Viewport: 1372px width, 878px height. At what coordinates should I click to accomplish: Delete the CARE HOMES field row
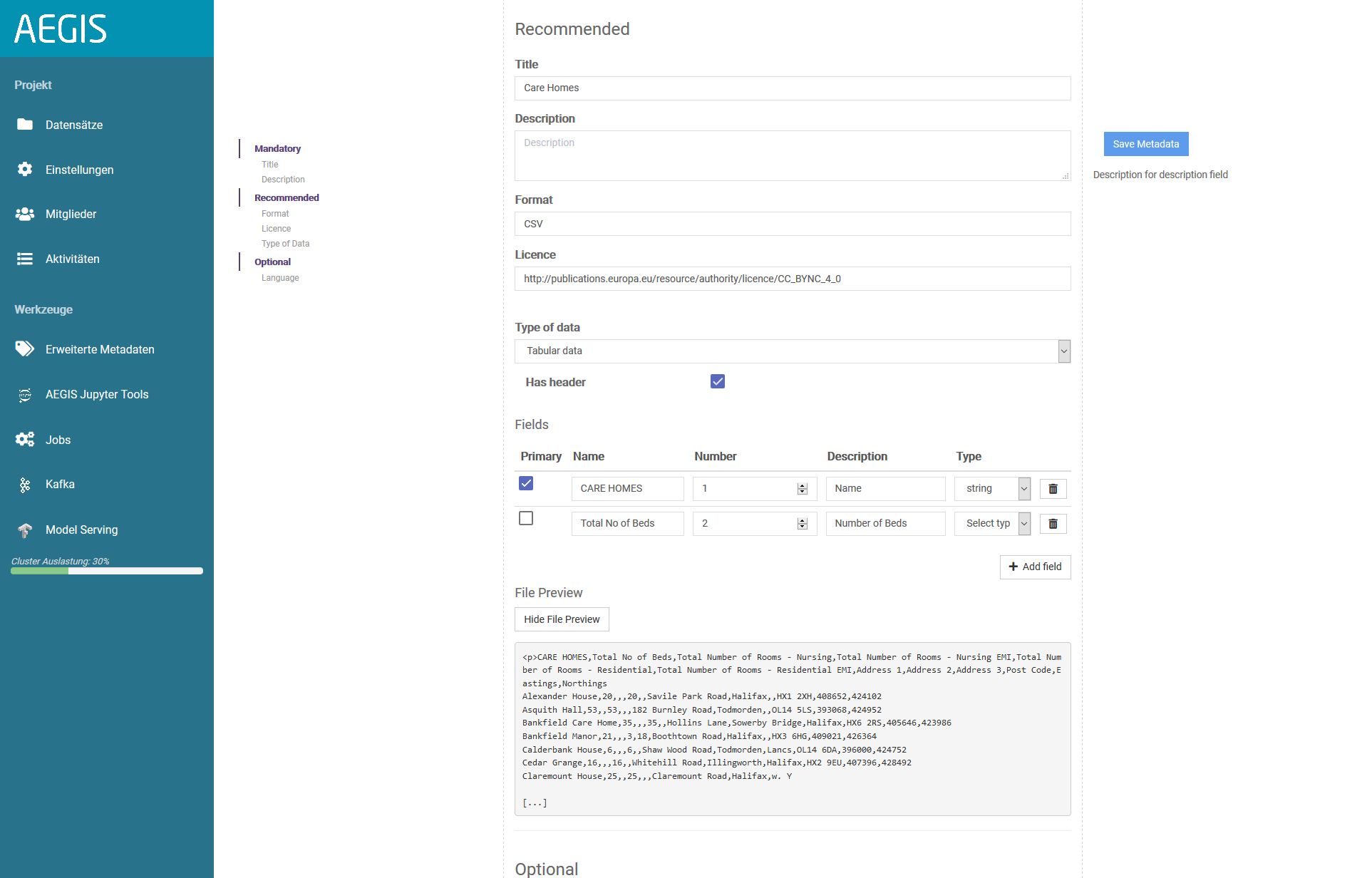(1053, 489)
